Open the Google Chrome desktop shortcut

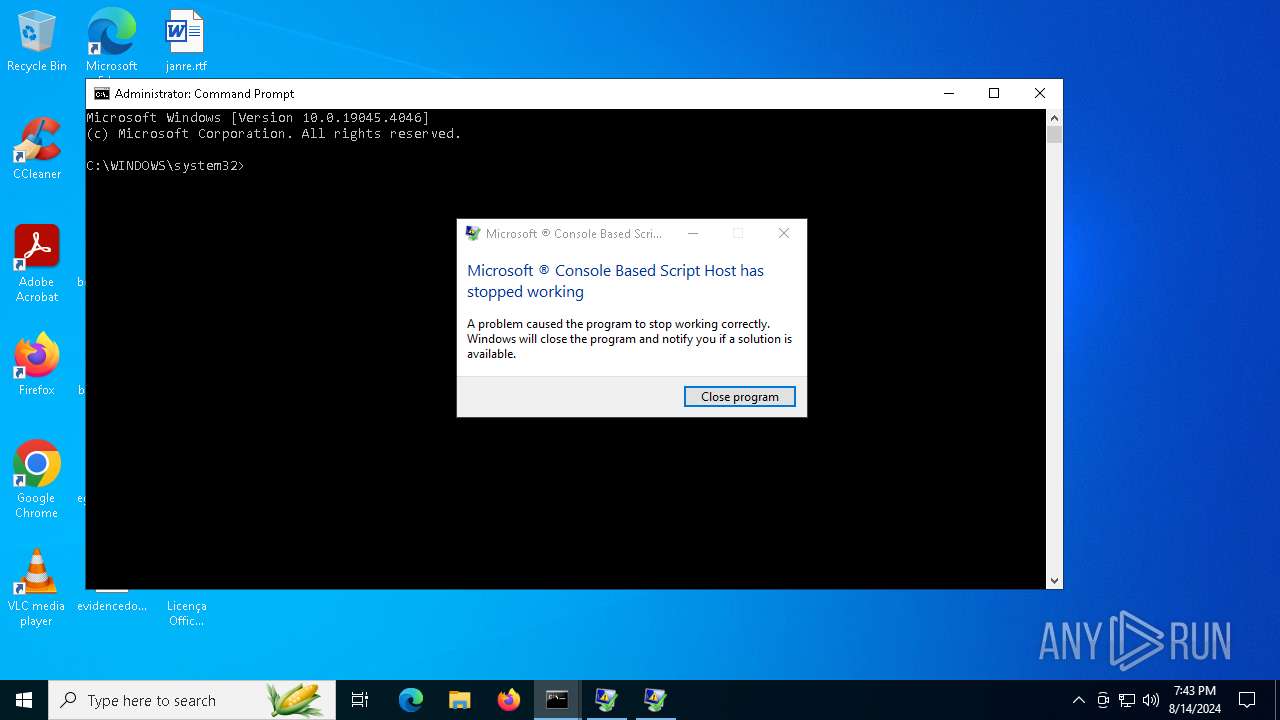(37, 480)
